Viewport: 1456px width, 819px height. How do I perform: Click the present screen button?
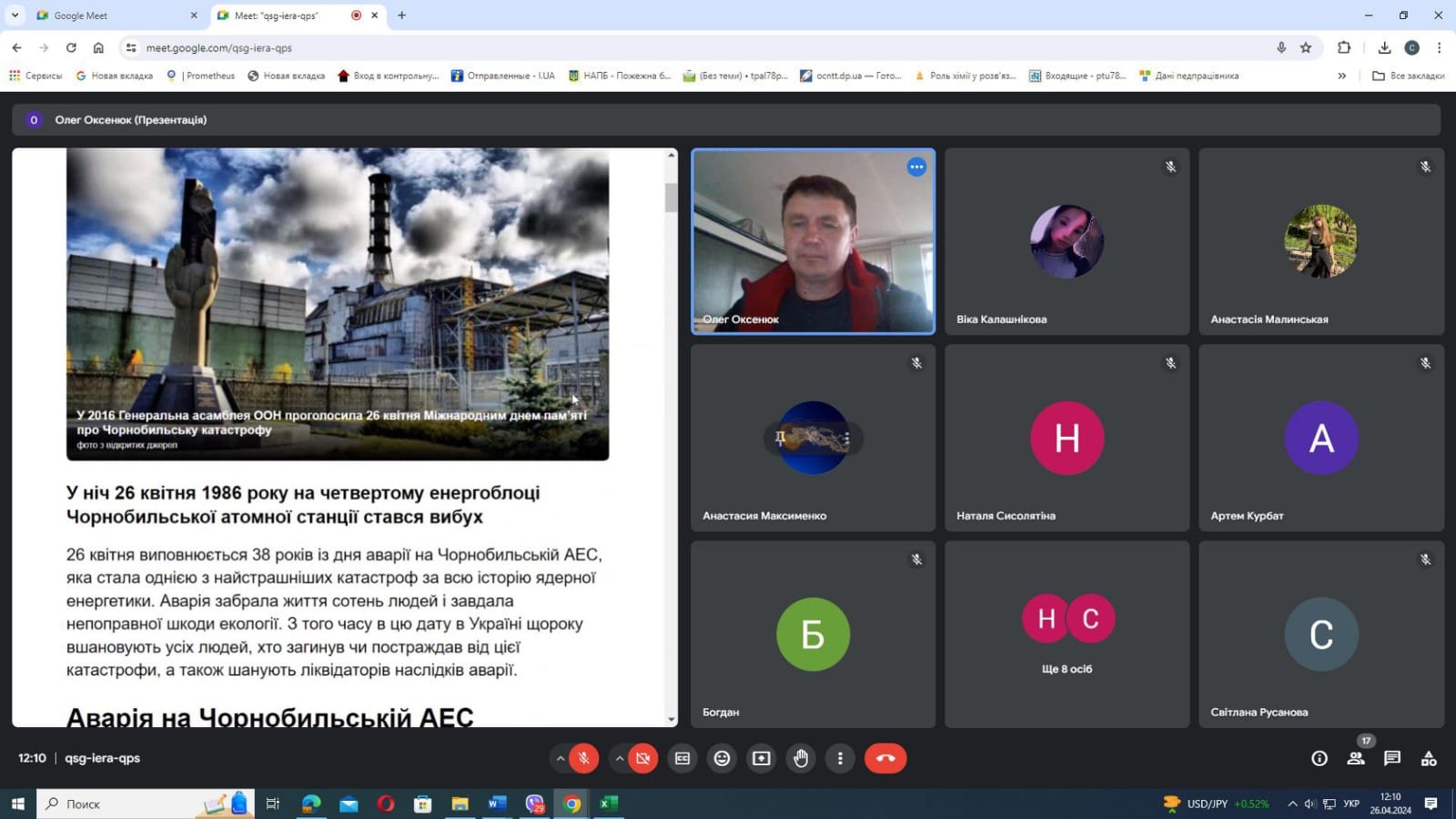point(762,758)
